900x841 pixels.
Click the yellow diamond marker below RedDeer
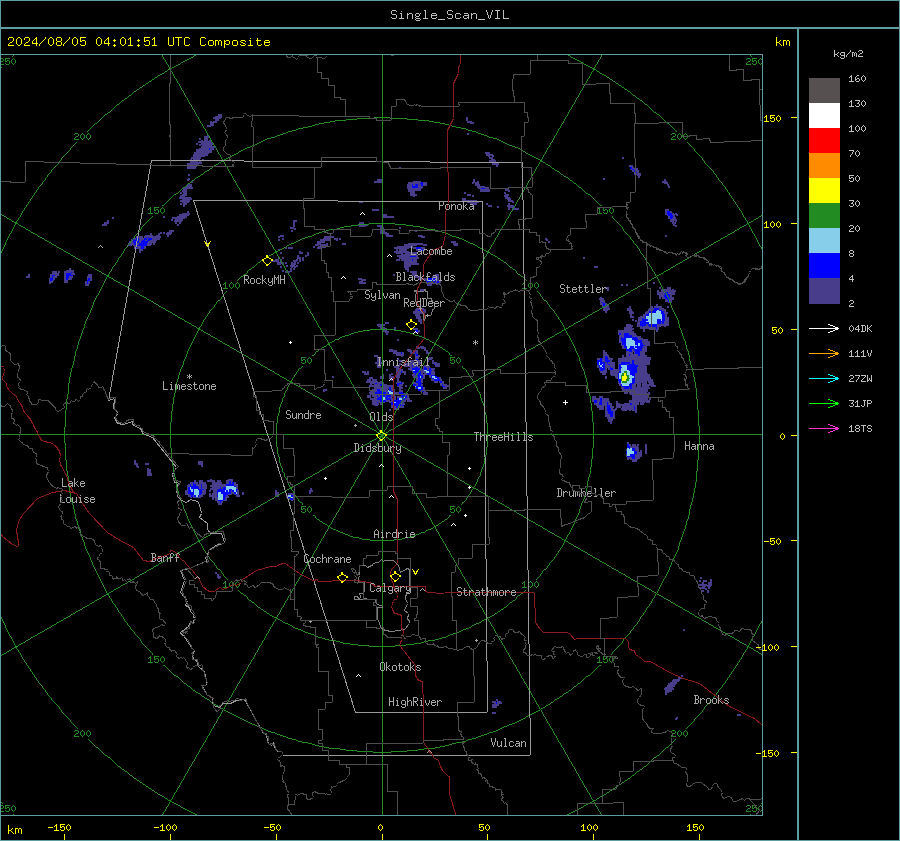pos(411,325)
